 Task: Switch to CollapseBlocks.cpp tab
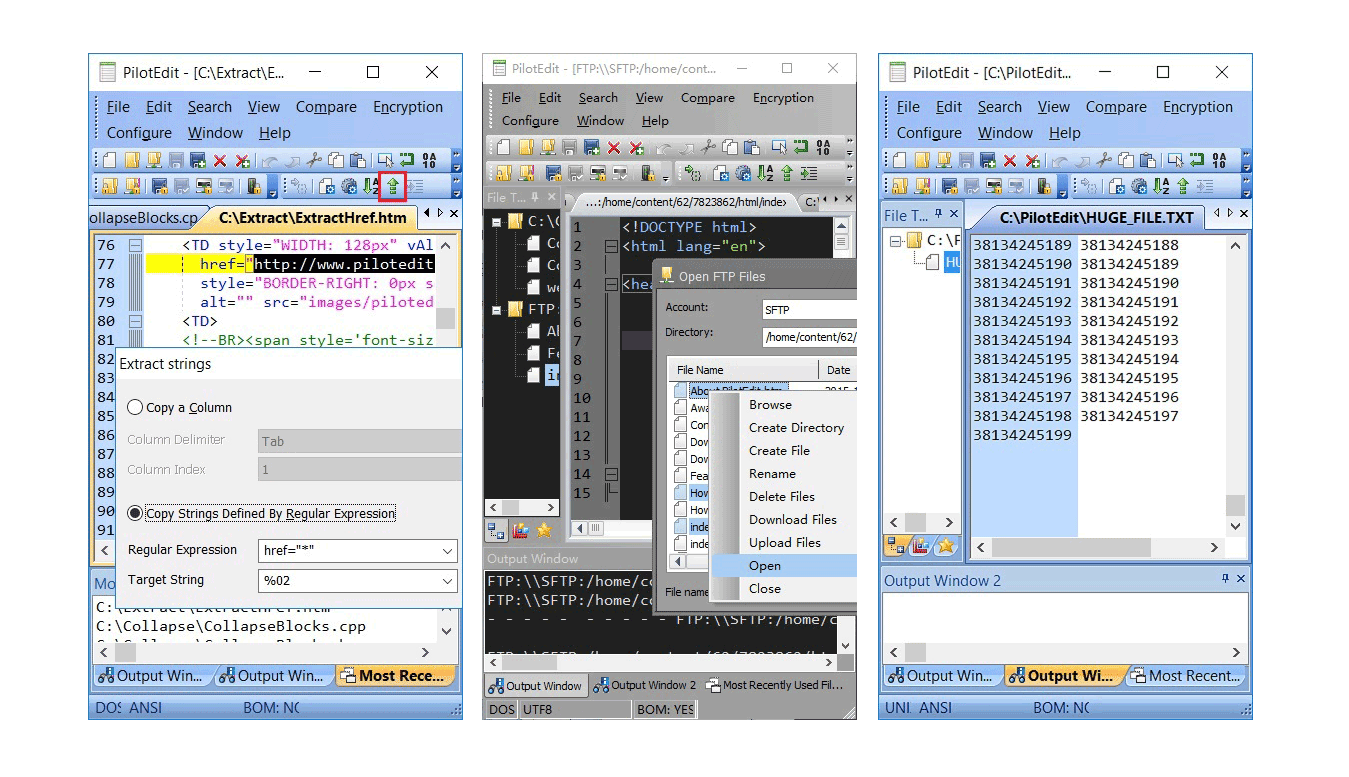point(144,217)
